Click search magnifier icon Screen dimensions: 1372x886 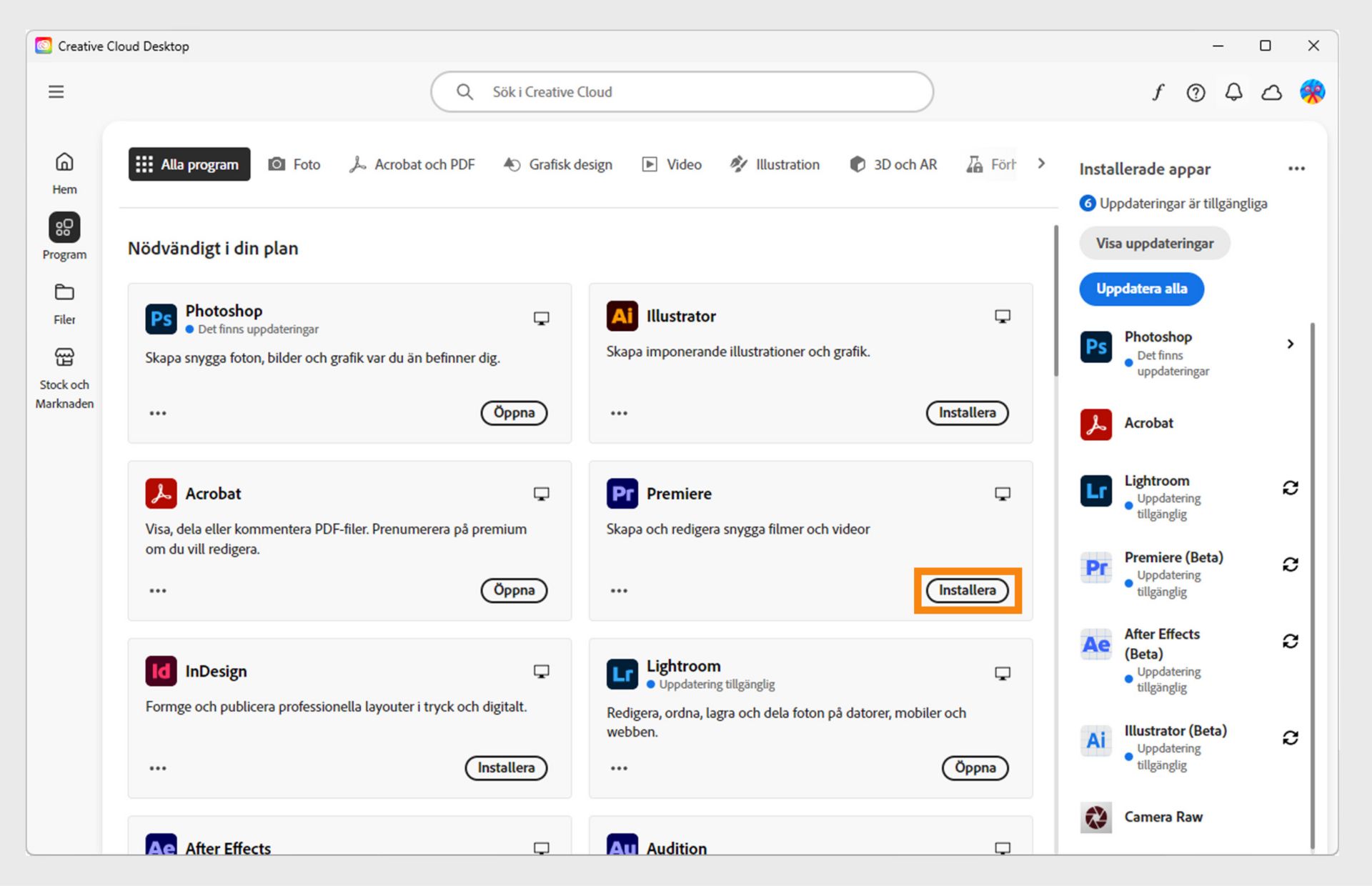pyautogui.click(x=464, y=92)
